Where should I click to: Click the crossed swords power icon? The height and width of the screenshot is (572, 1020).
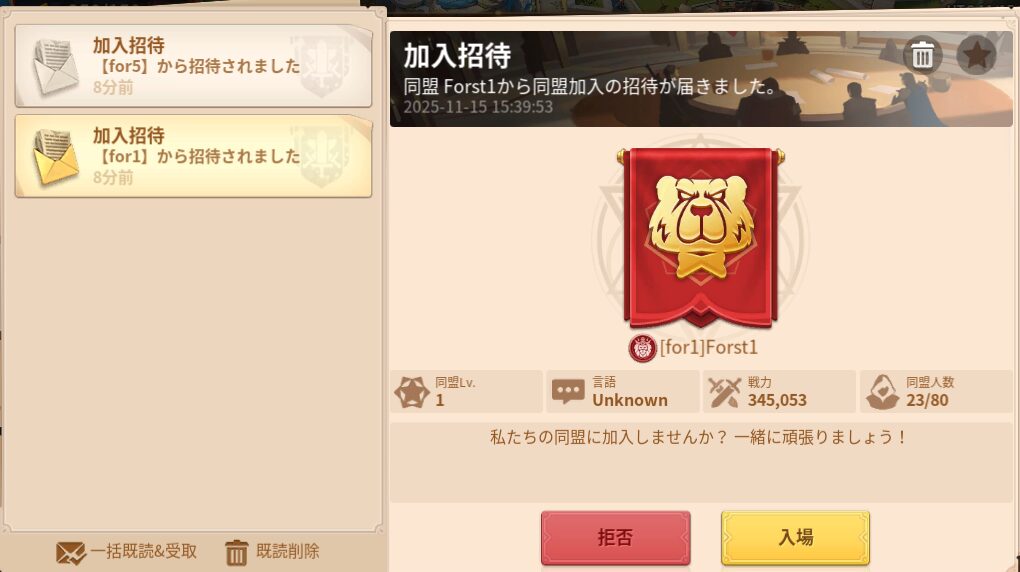725,392
